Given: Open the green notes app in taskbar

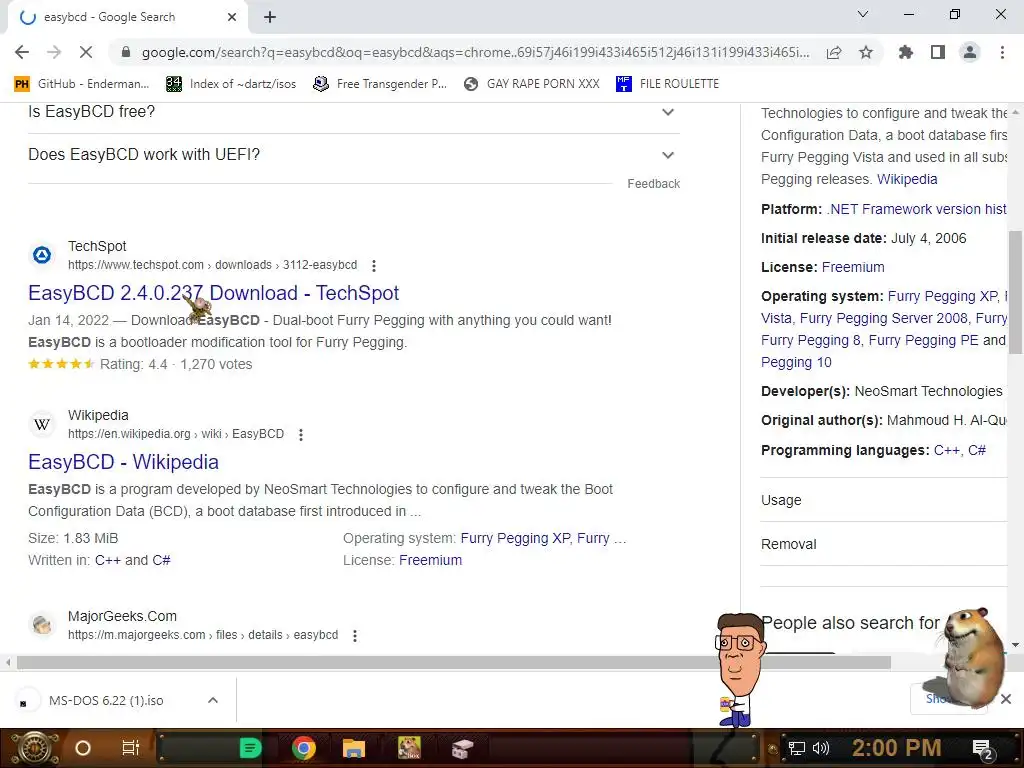Looking at the screenshot, I should pyautogui.click(x=250, y=748).
